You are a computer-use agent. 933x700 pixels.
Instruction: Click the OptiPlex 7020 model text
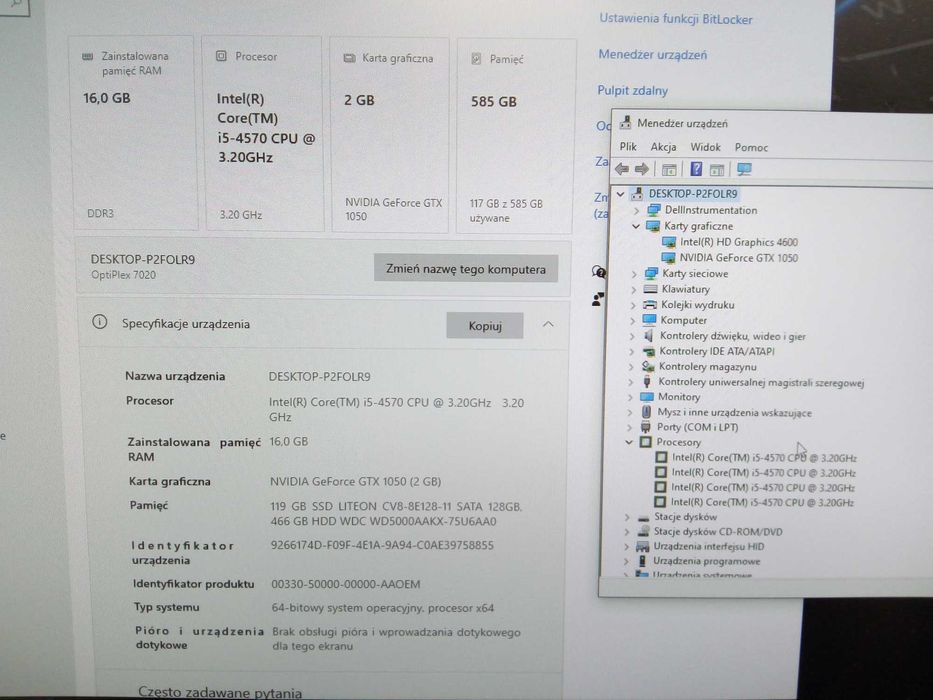(123, 275)
